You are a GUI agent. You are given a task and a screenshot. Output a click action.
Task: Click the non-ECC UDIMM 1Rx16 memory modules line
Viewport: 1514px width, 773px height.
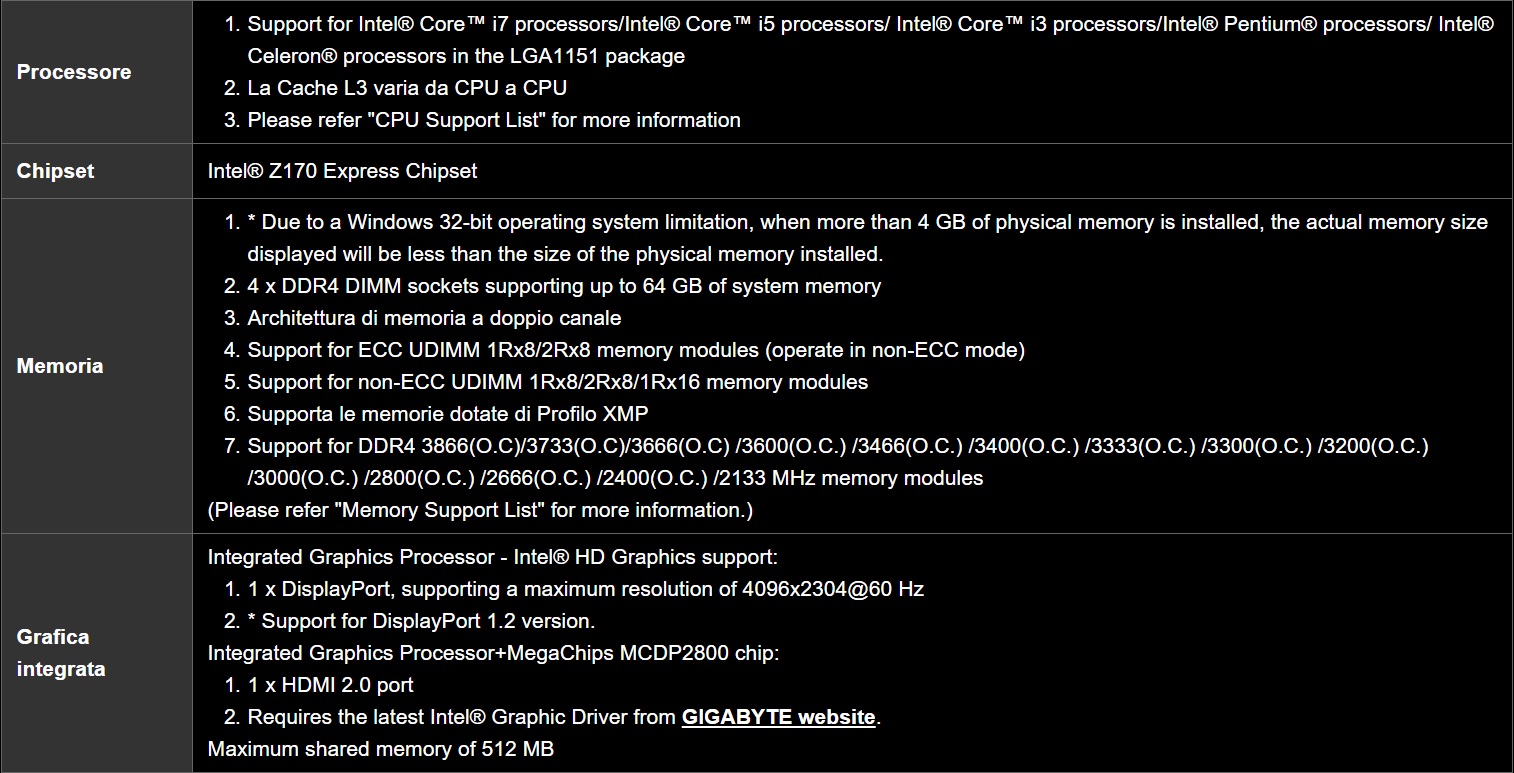[x=557, y=382]
